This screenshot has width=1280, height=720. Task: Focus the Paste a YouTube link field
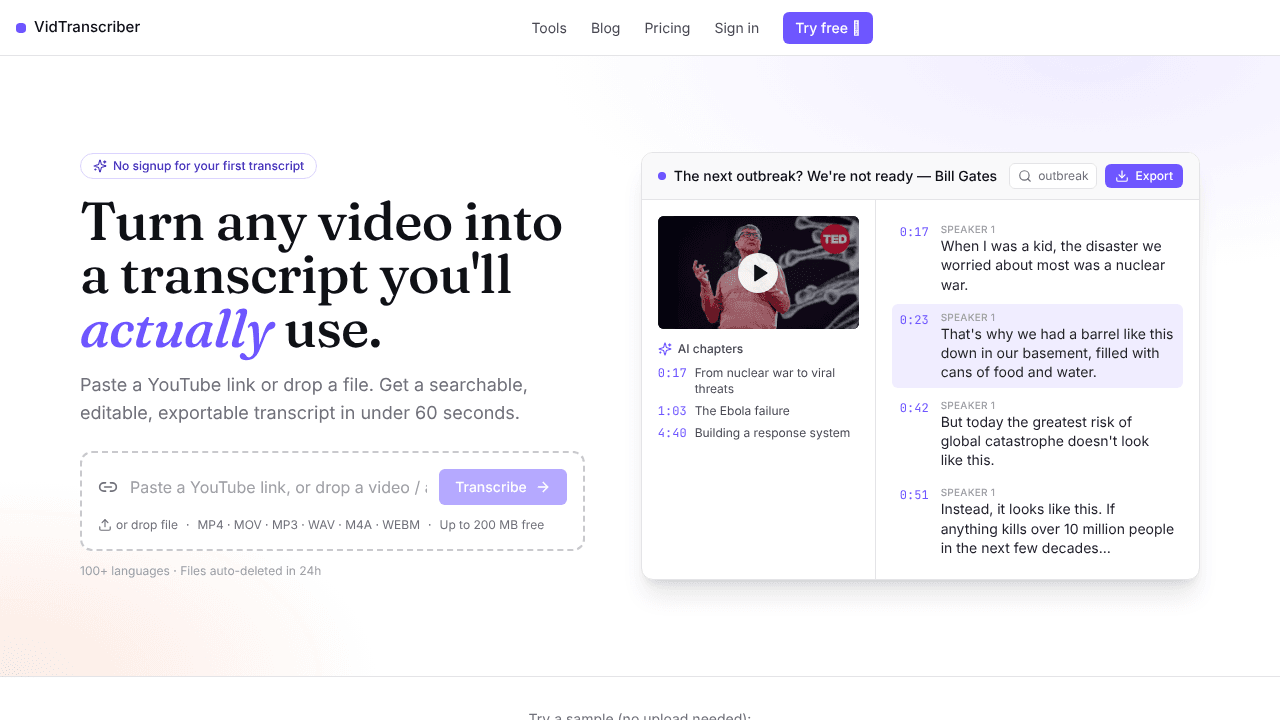point(278,487)
